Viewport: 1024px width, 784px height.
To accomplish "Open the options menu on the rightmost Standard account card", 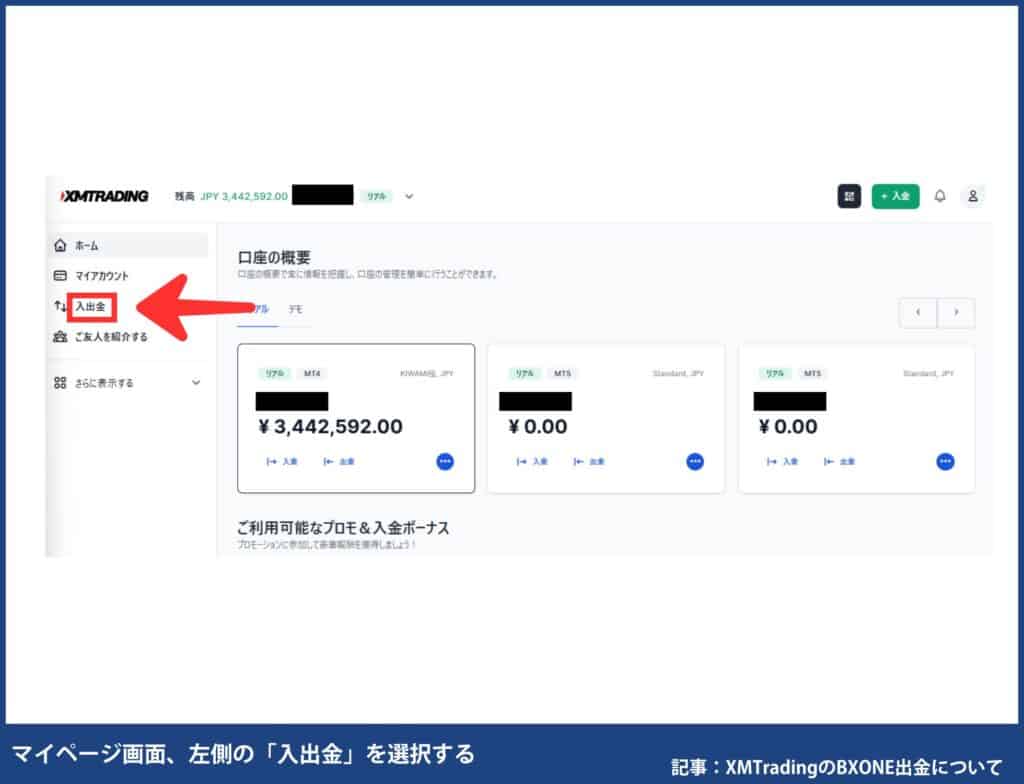I will click(x=944, y=461).
